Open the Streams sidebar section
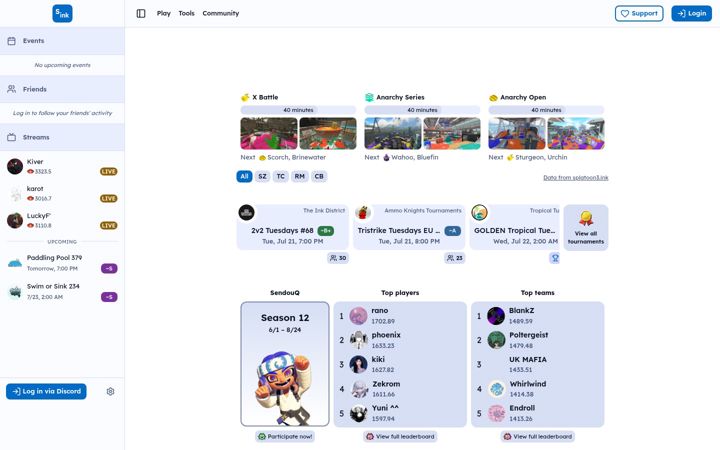720x450 pixels. pos(62,137)
